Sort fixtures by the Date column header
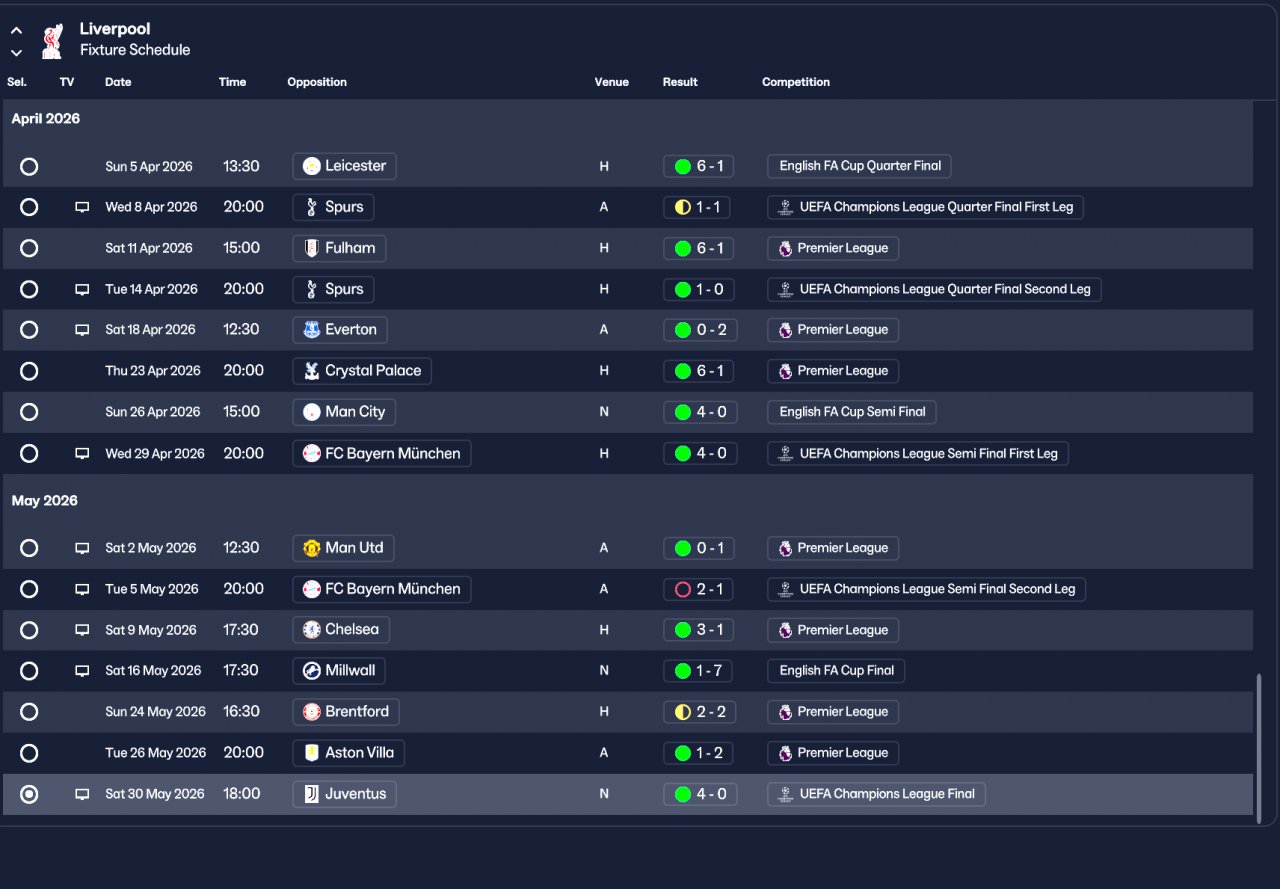The width and height of the screenshot is (1280, 889). click(x=118, y=82)
